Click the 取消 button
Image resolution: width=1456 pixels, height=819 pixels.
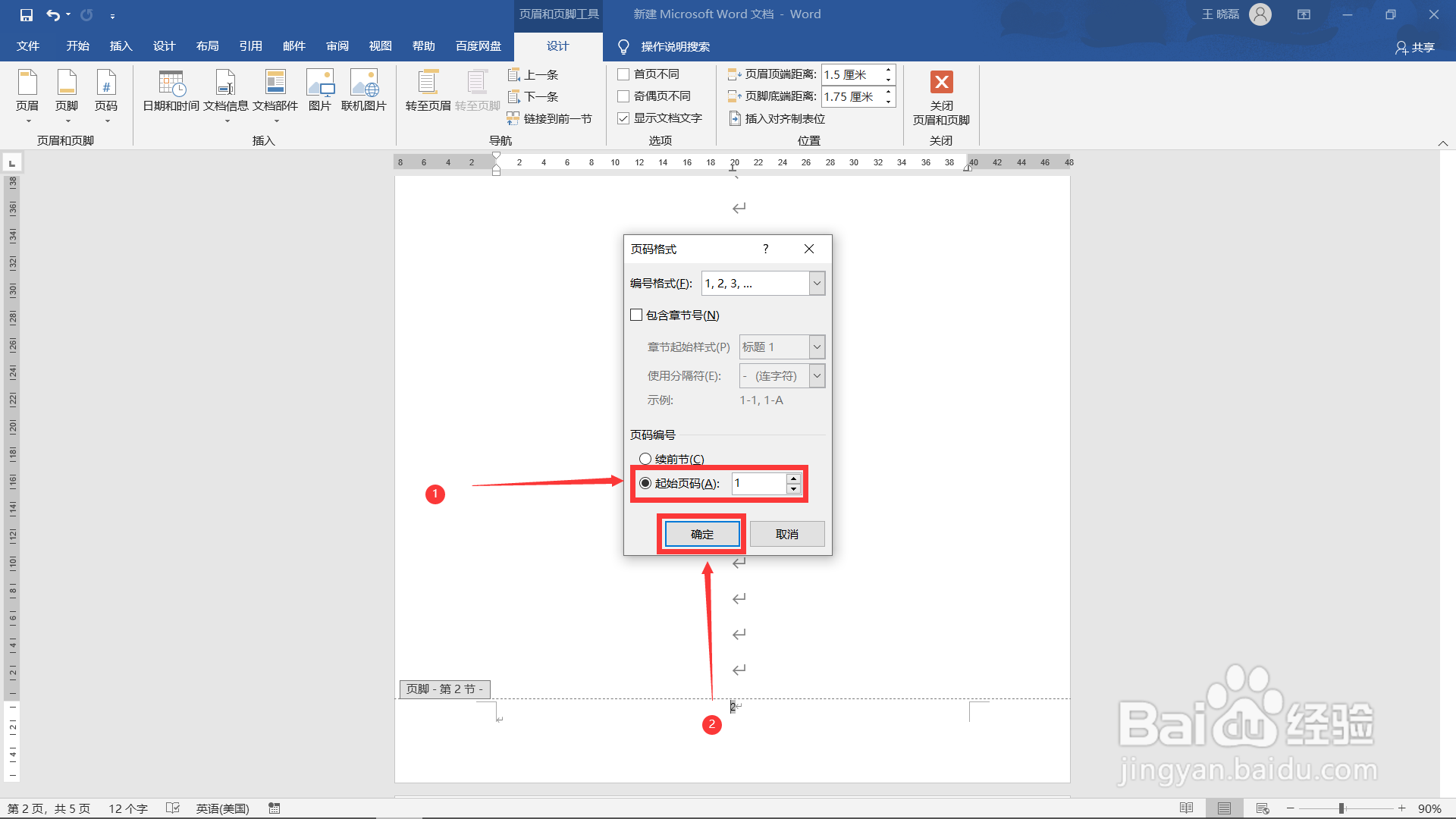(787, 534)
